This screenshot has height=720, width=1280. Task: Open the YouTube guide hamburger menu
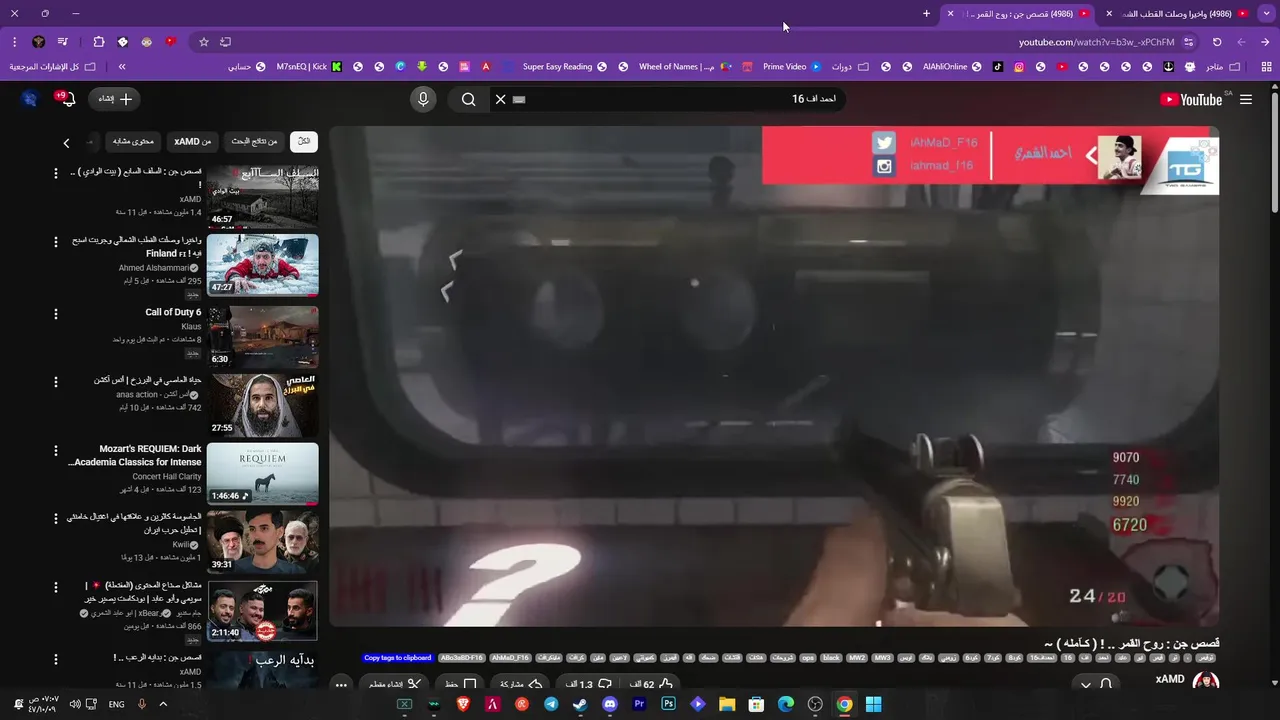[1246, 99]
